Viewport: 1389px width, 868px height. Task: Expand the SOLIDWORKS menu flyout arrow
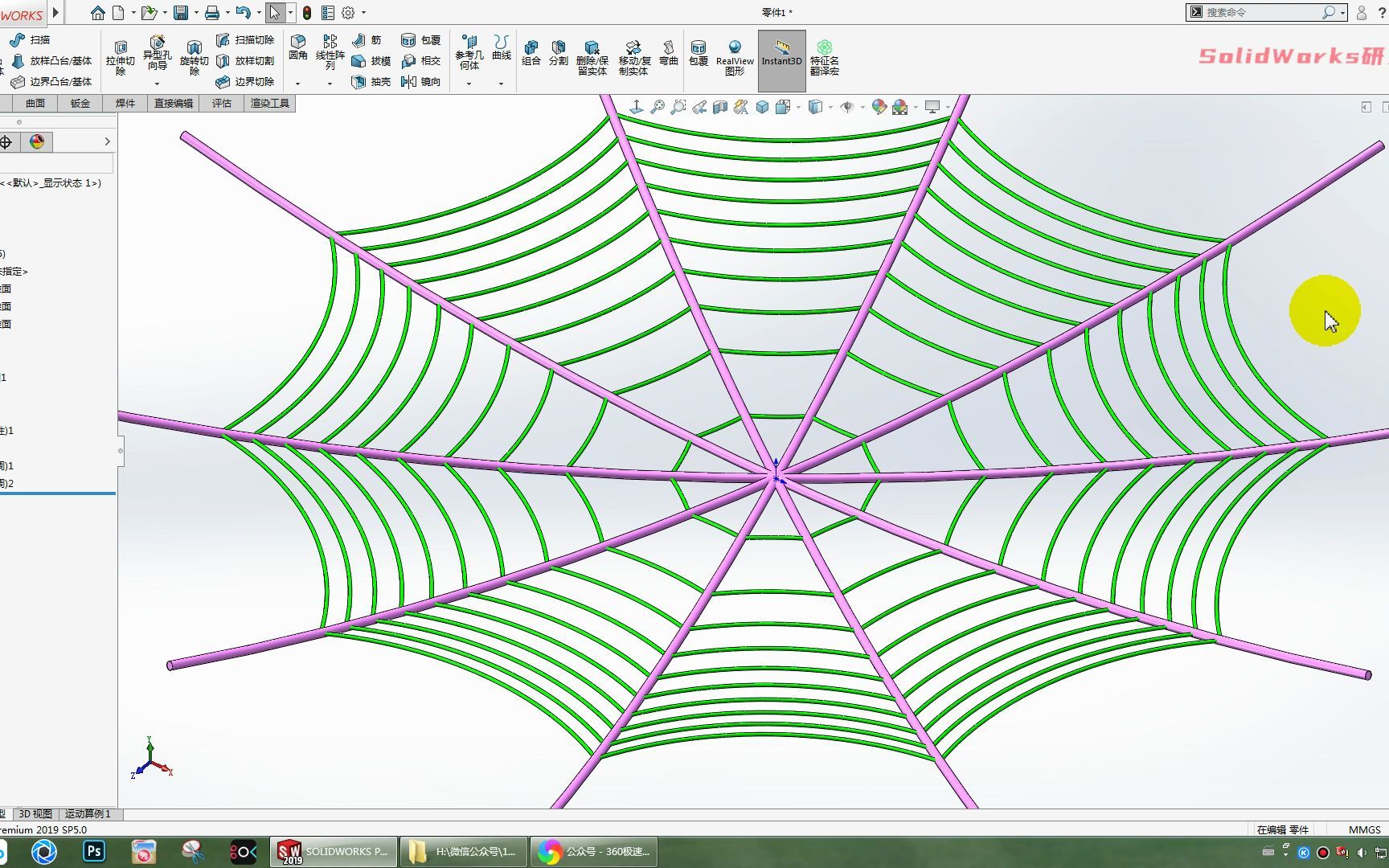pyautogui.click(x=56, y=13)
